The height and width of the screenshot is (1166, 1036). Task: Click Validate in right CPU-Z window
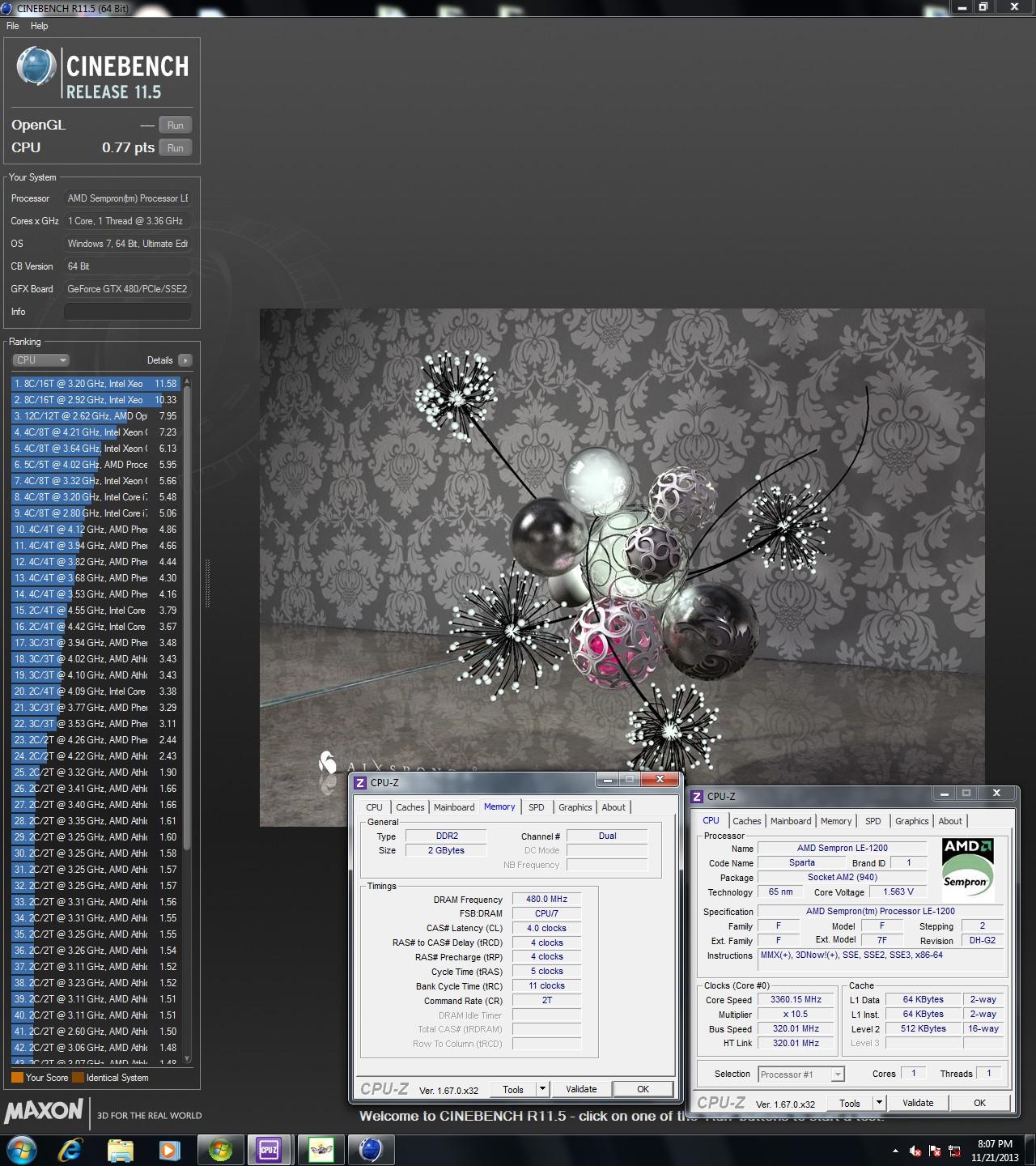coord(918,1103)
